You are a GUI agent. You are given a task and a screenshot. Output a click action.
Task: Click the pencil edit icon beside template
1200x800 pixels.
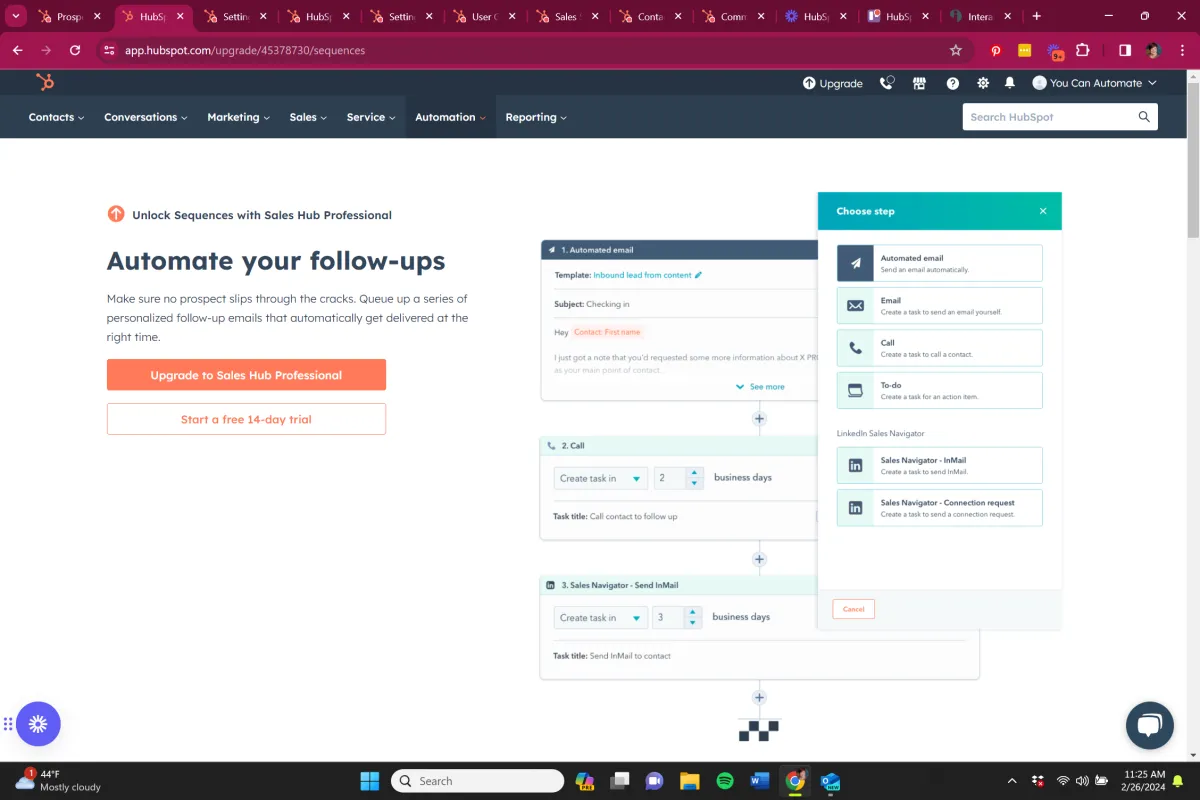pyautogui.click(x=699, y=275)
